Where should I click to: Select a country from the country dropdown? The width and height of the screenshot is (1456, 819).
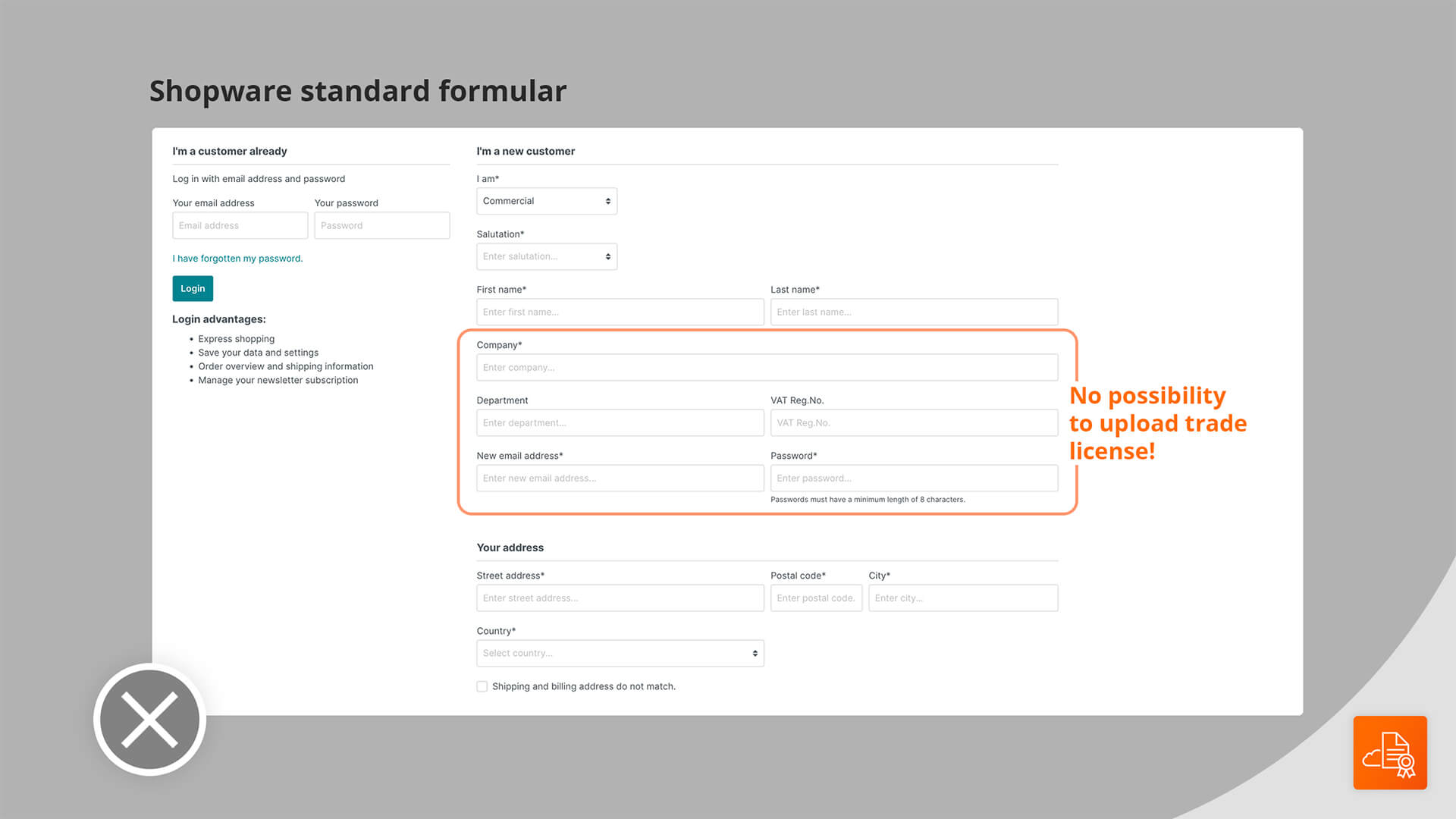(x=620, y=653)
